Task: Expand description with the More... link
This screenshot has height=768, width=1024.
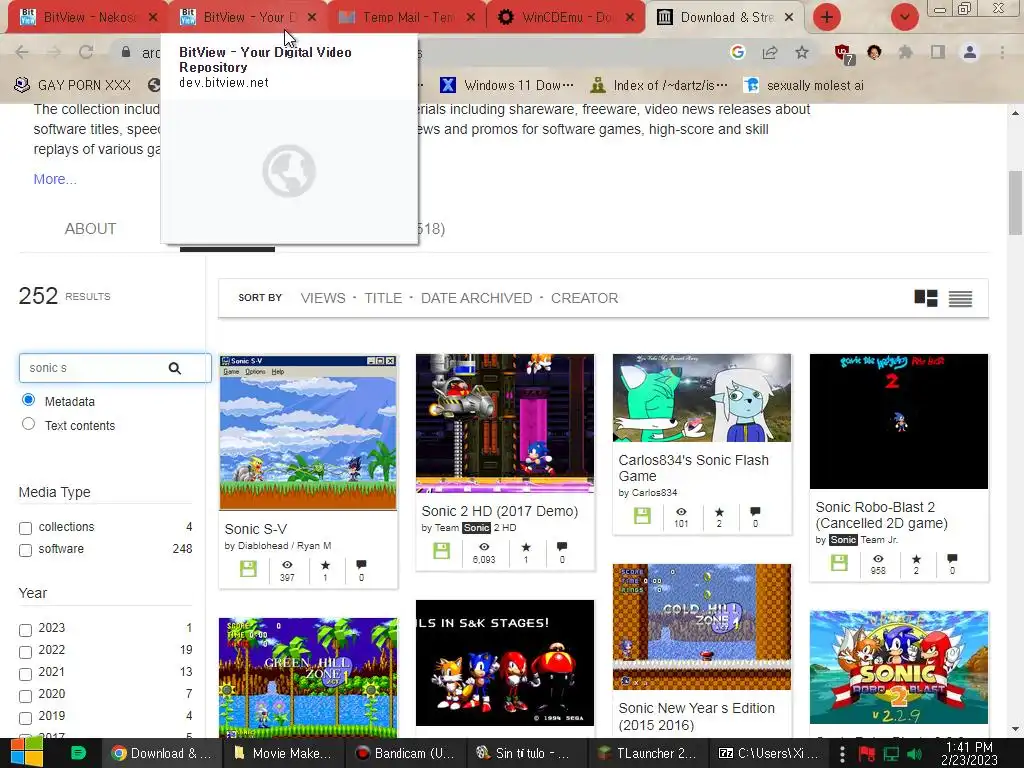Action: pos(55,179)
